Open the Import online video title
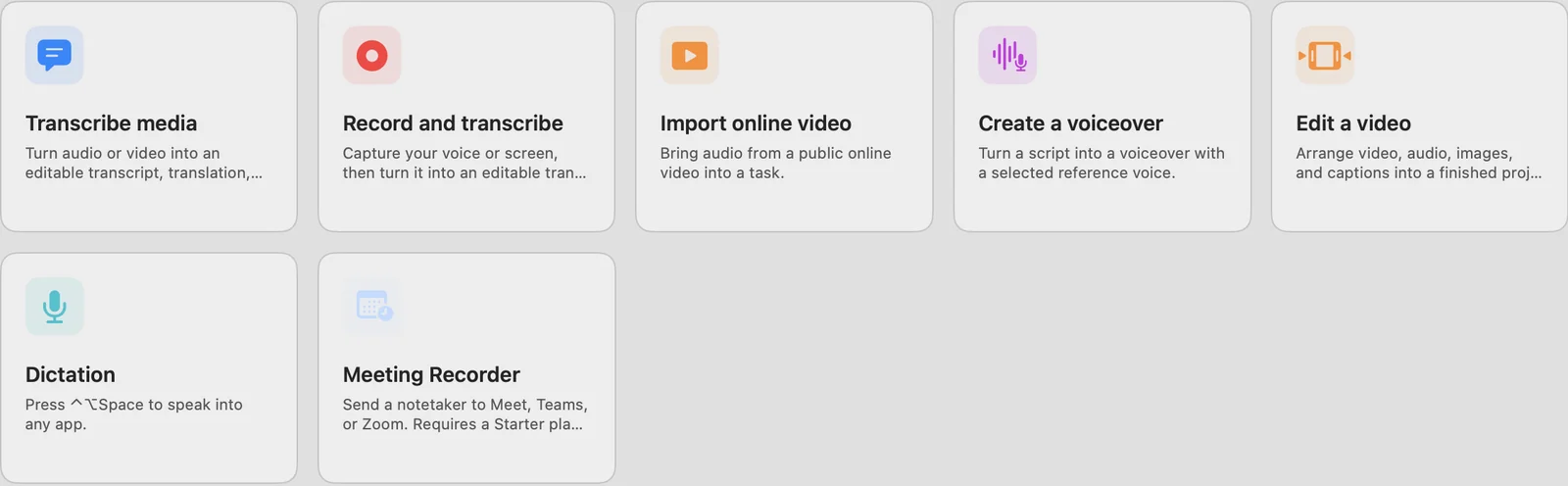The image size is (1568, 486). click(x=756, y=123)
